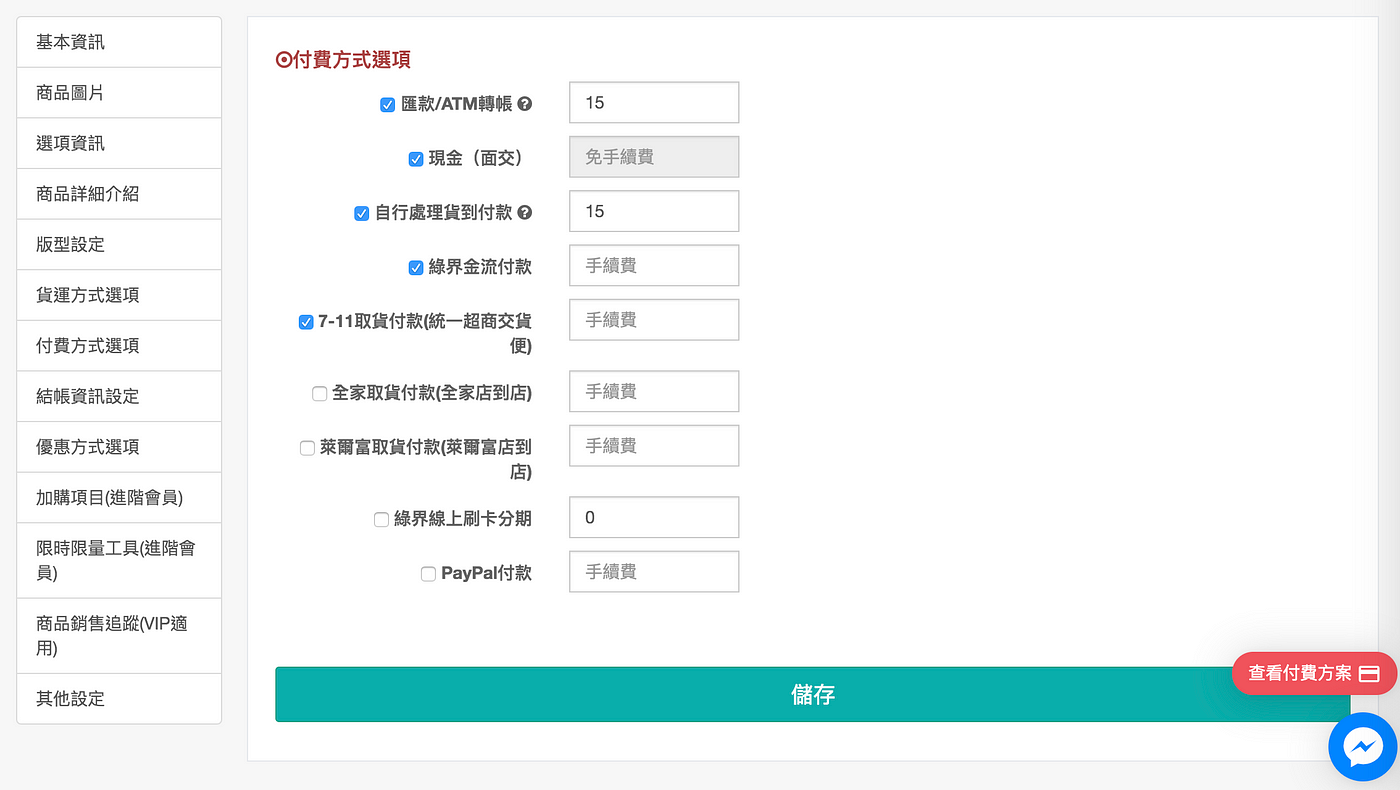Select 選項資訊 sidebar item
Viewport: 1400px width, 790px height.
click(119, 143)
